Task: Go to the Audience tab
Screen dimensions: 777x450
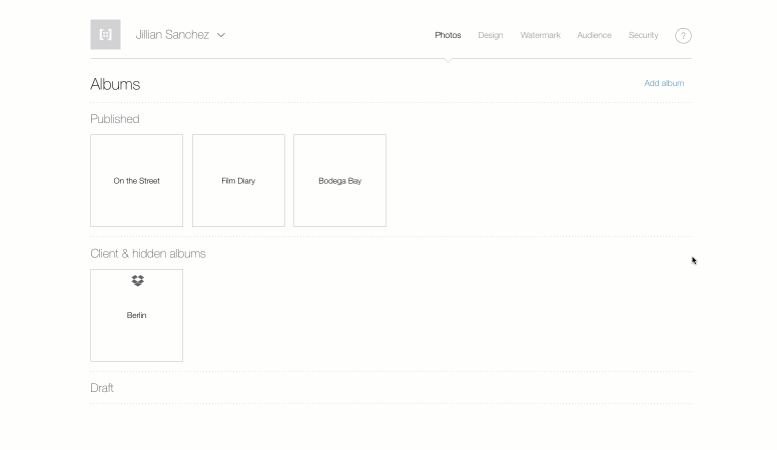Action: pyautogui.click(x=594, y=35)
